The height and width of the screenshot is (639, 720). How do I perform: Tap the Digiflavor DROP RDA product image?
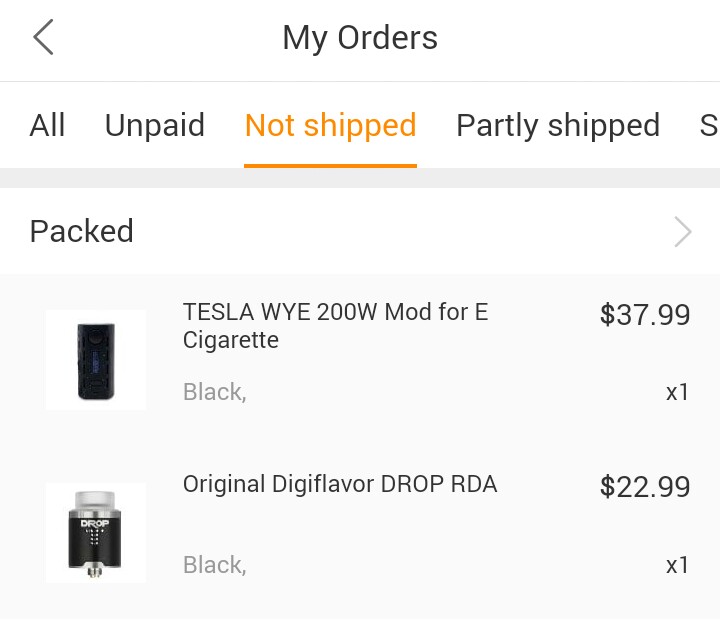pyautogui.click(x=96, y=532)
